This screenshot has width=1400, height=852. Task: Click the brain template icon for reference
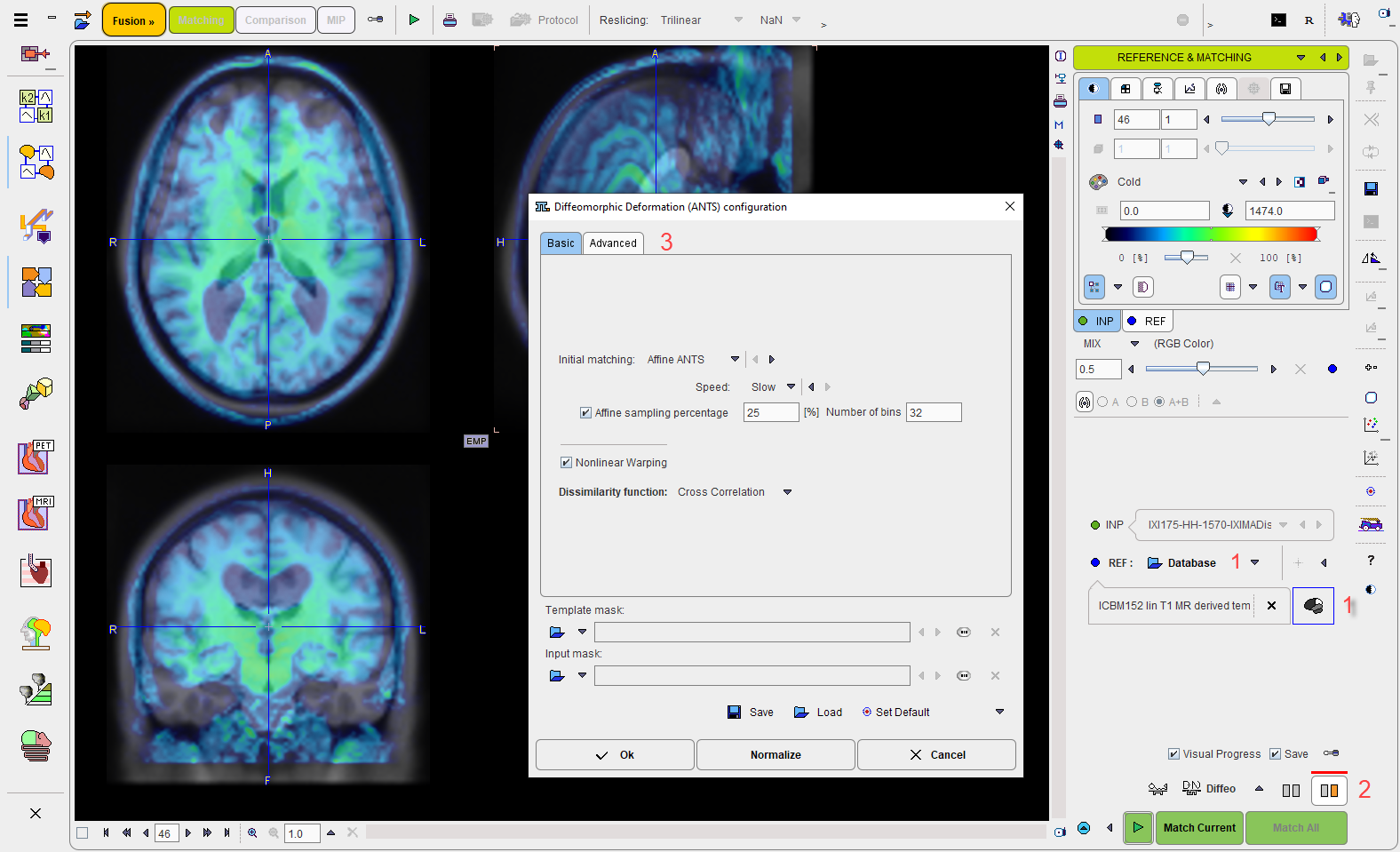click(1313, 606)
